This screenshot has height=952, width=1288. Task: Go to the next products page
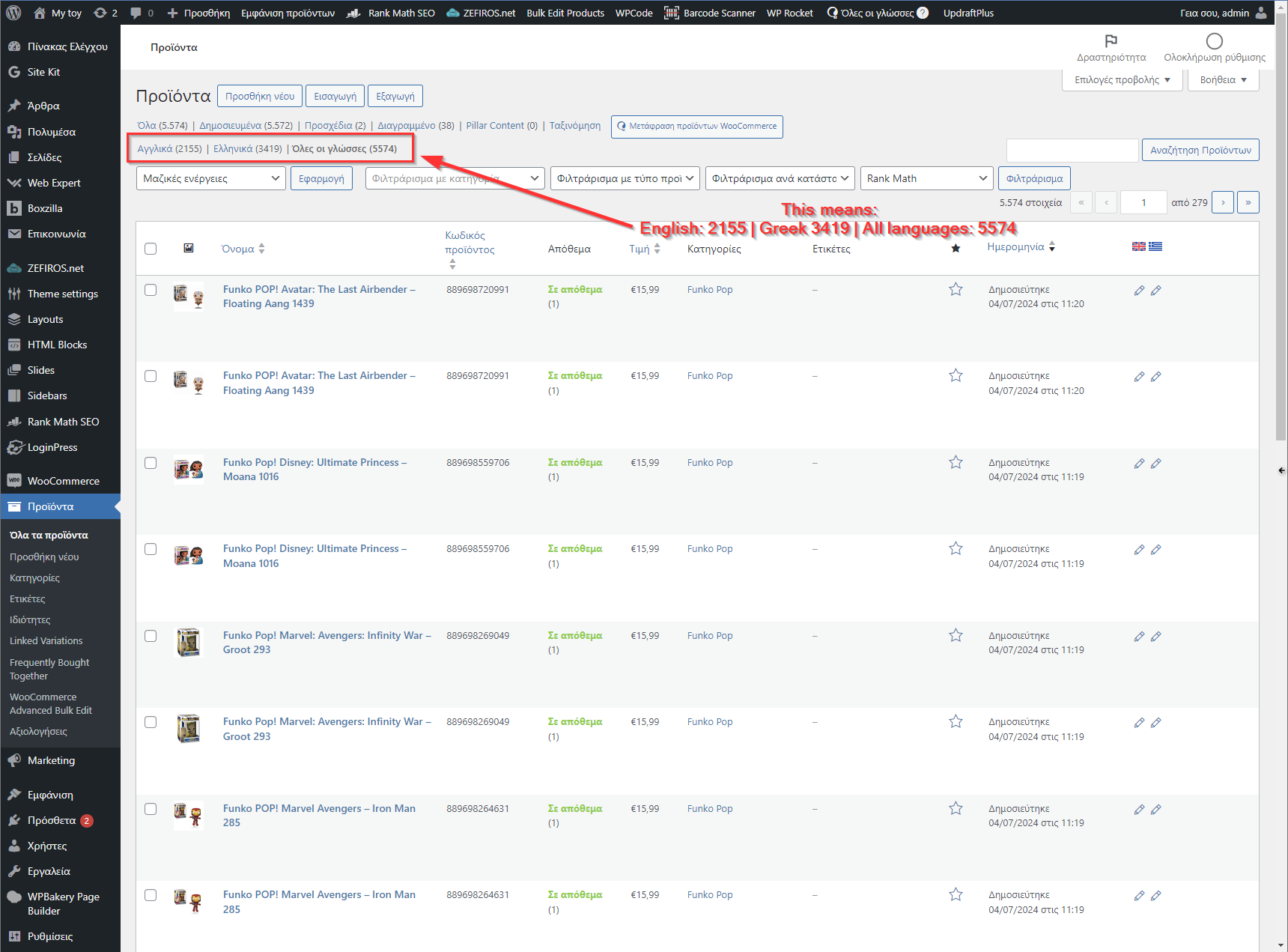[1223, 202]
